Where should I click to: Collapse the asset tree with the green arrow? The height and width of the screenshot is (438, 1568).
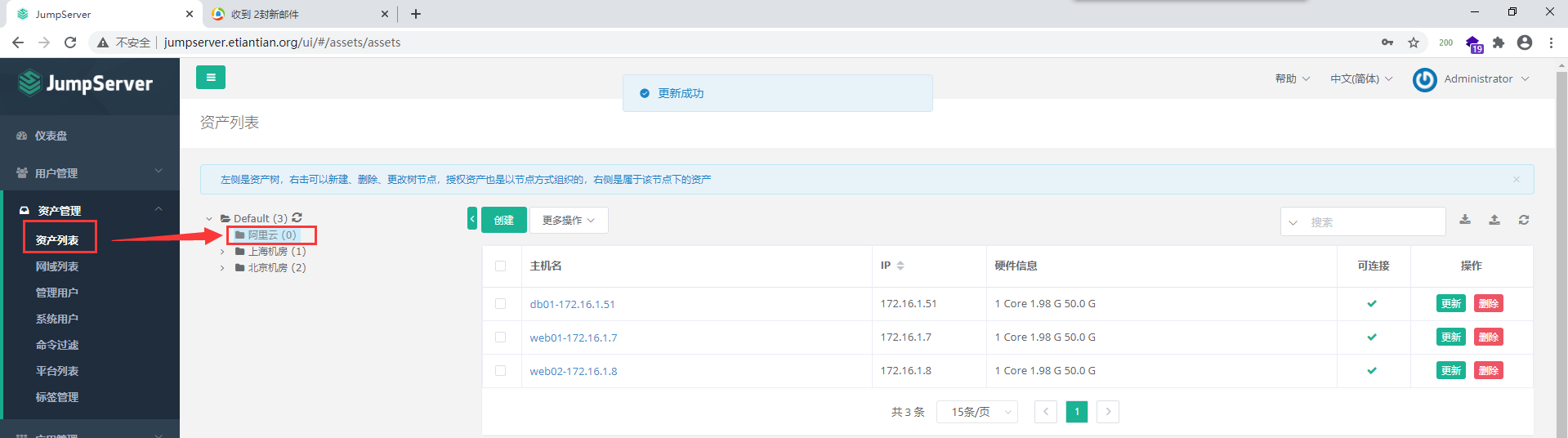pyautogui.click(x=472, y=219)
